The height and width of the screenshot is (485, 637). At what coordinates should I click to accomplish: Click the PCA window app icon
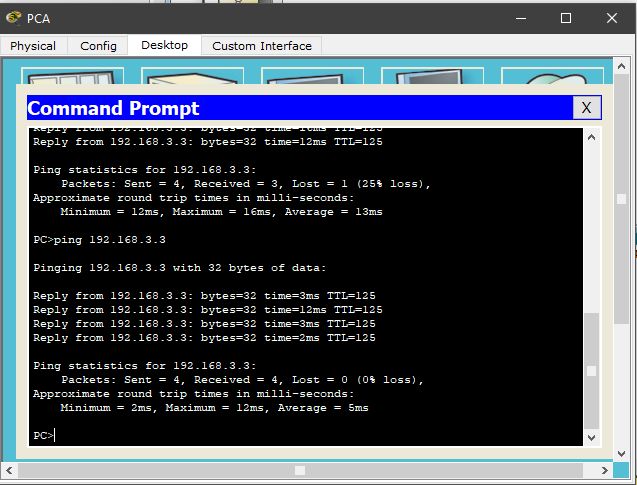(x=13, y=18)
